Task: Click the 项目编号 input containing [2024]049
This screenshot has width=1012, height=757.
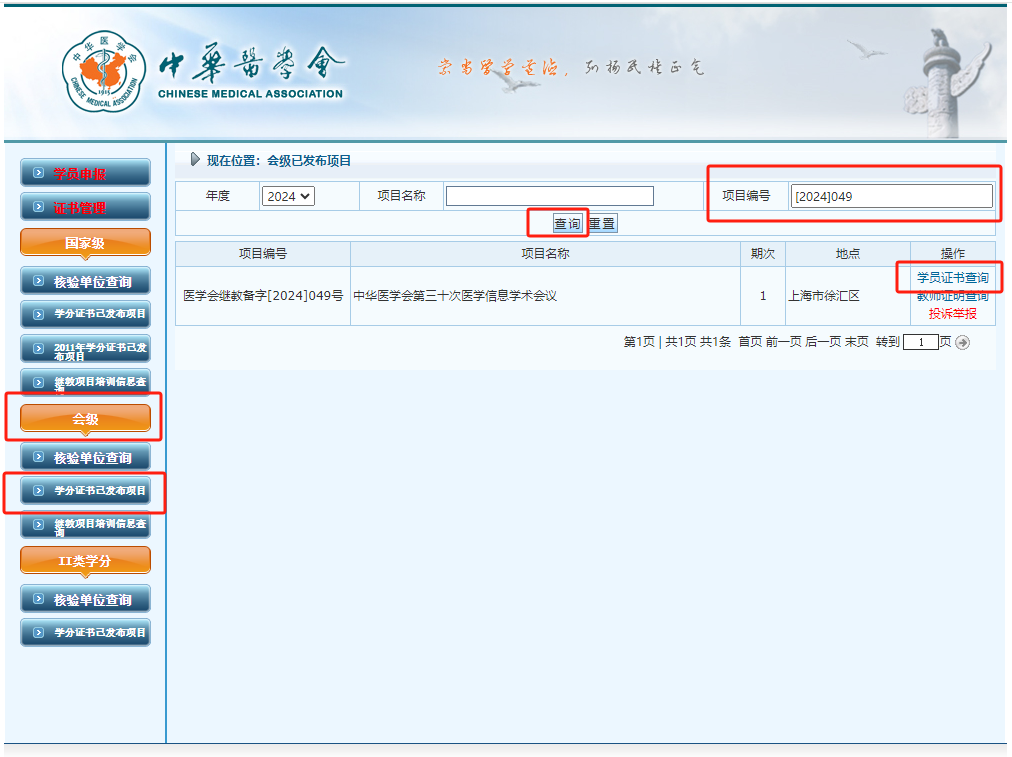Action: [891, 196]
